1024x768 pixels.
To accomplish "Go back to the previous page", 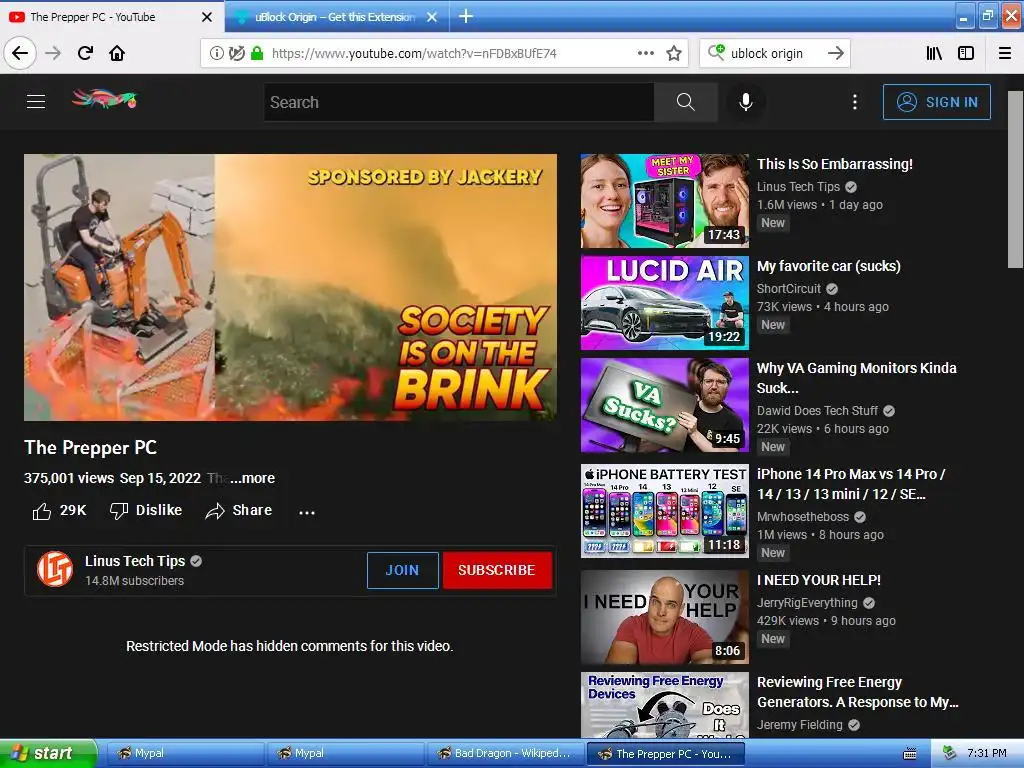I will coord(20,53).
